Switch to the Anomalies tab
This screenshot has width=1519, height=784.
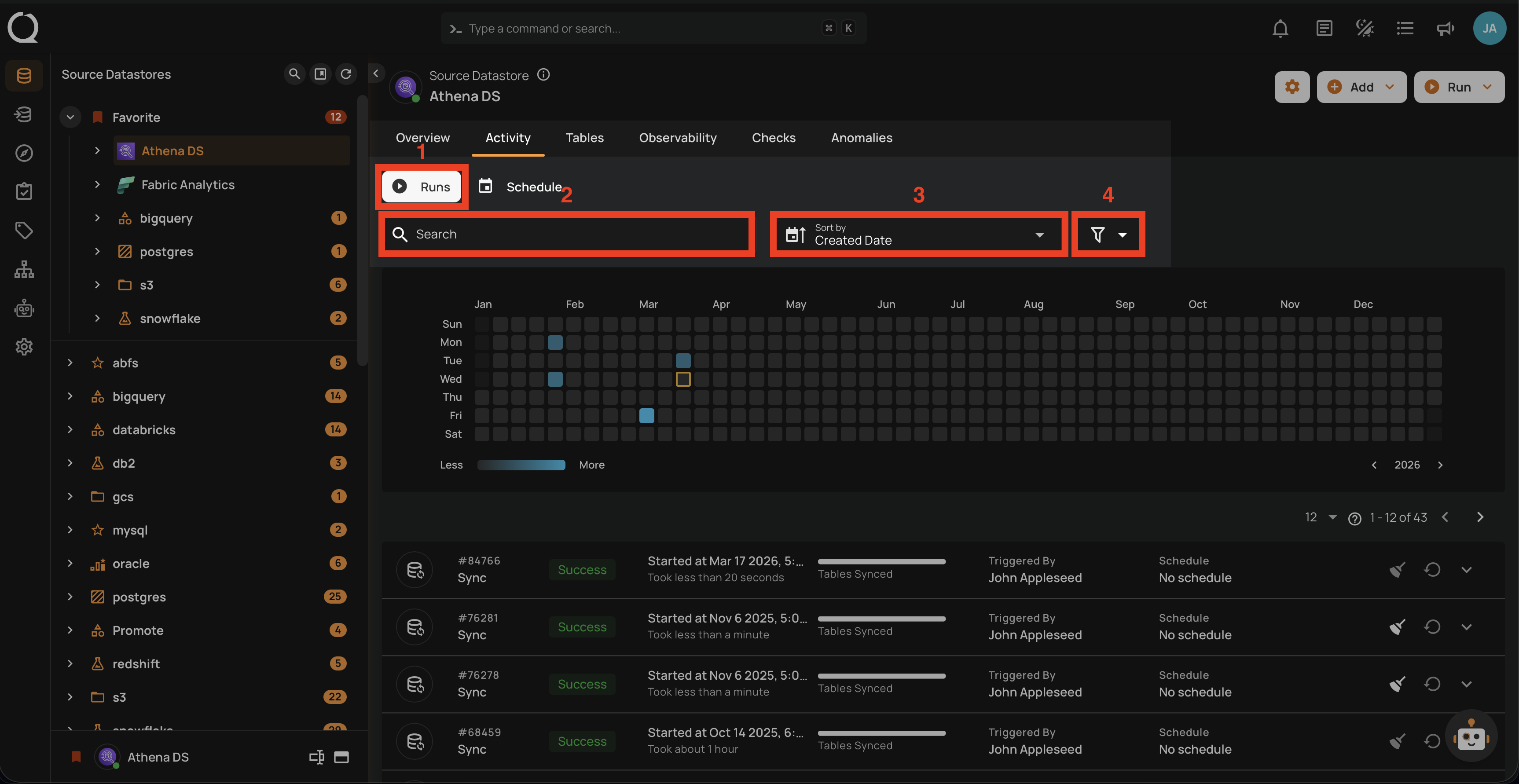pos(862,137)
